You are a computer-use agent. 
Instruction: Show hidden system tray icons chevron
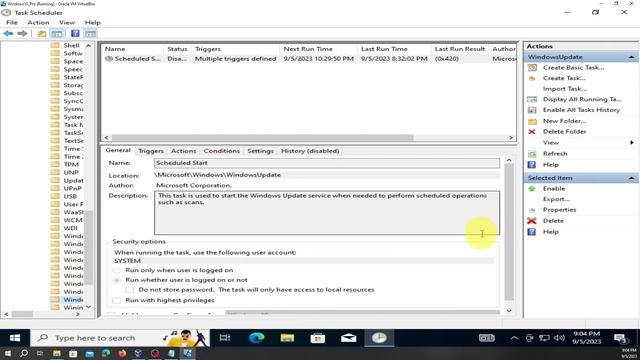[x=514, y=338]
